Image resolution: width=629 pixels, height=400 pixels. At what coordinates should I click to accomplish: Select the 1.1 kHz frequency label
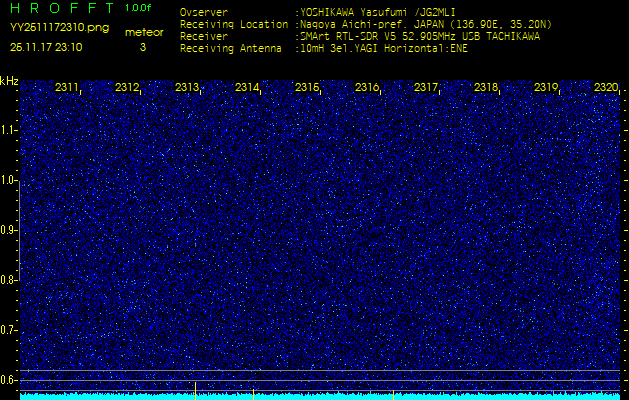coord(9,130)
